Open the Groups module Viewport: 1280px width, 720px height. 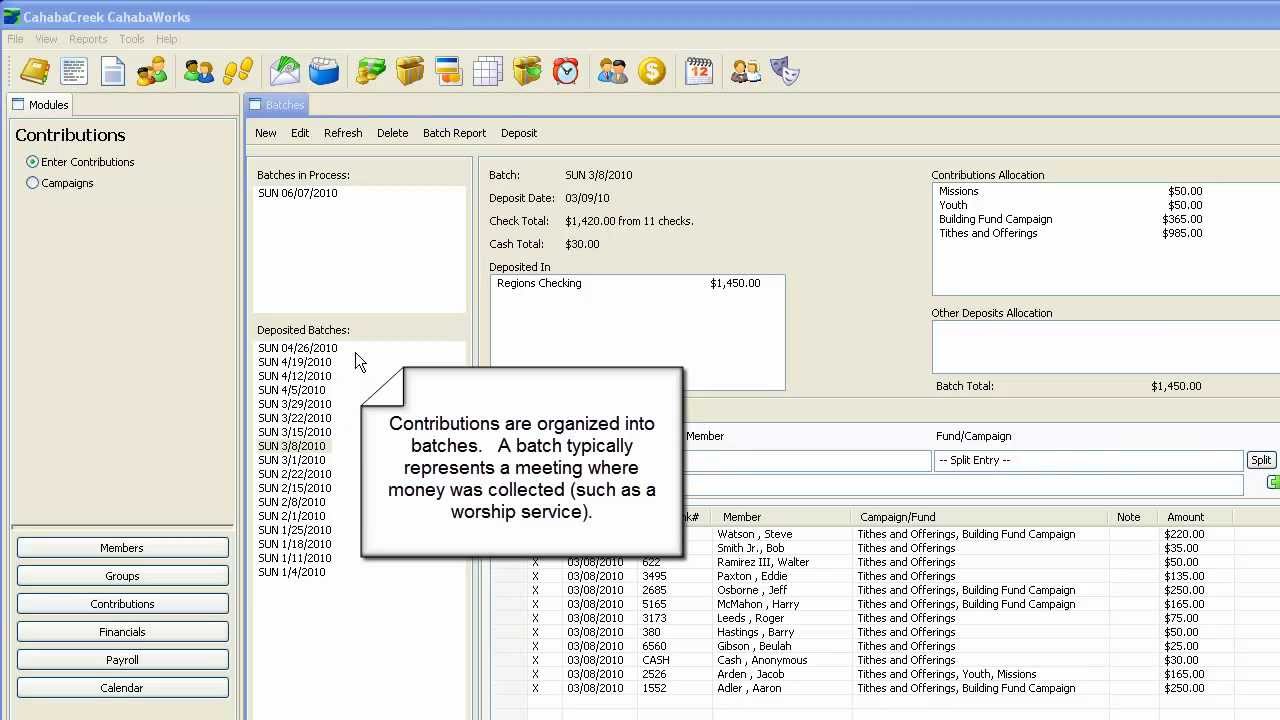click(x=122, y=576)
